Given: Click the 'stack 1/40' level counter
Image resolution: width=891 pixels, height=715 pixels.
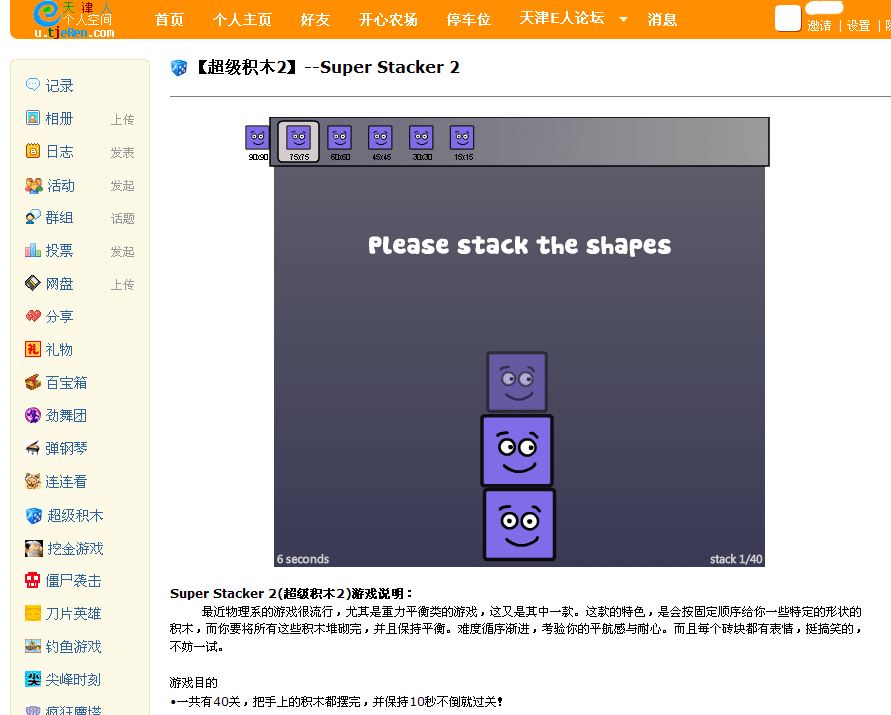Looking at the screenshot, I should pos(736,559).
